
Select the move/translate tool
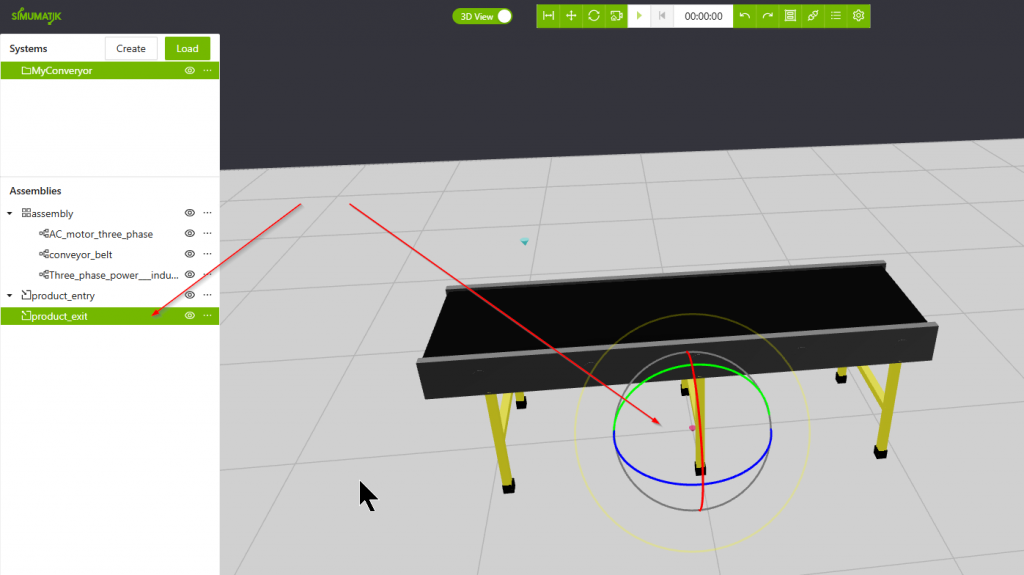[x=571, y=16]
